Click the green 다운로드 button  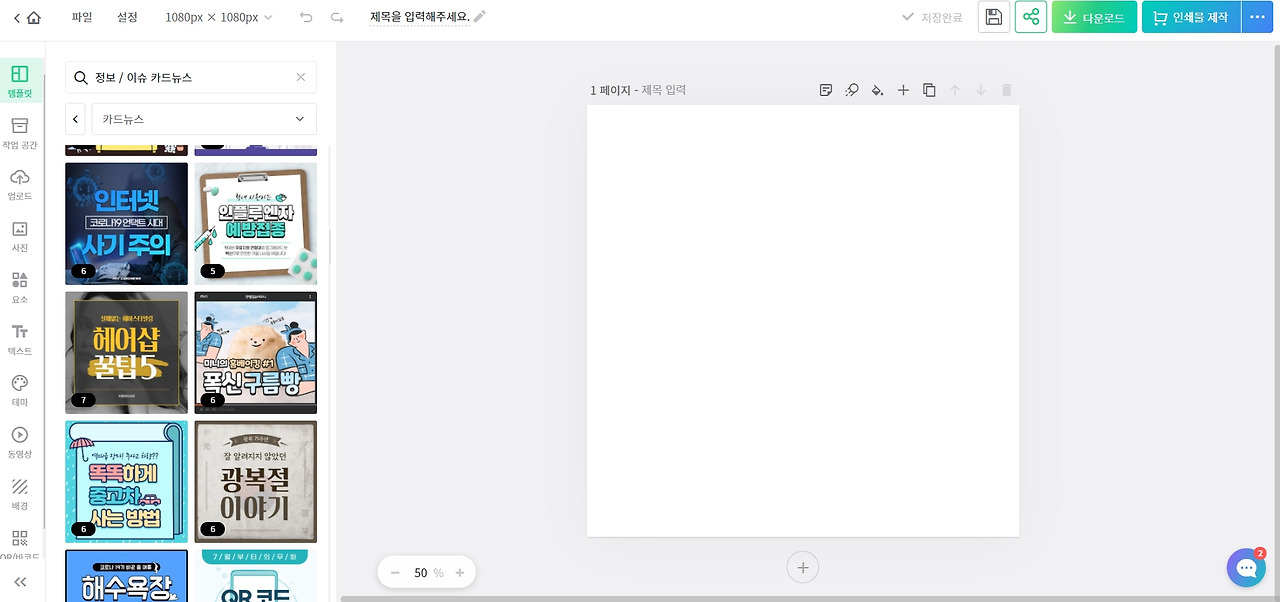[x=1093, y=17]
